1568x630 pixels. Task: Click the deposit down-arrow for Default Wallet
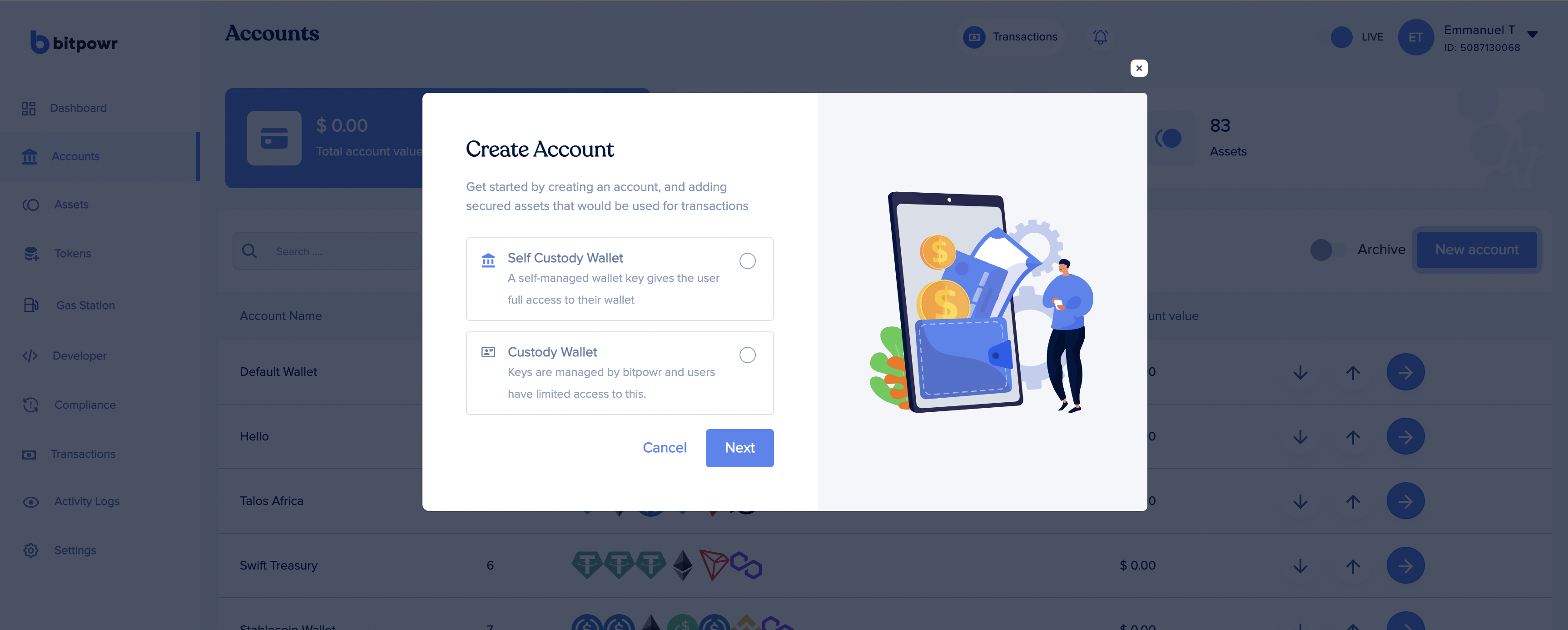pyautogui.click(x=1300, y=372)
